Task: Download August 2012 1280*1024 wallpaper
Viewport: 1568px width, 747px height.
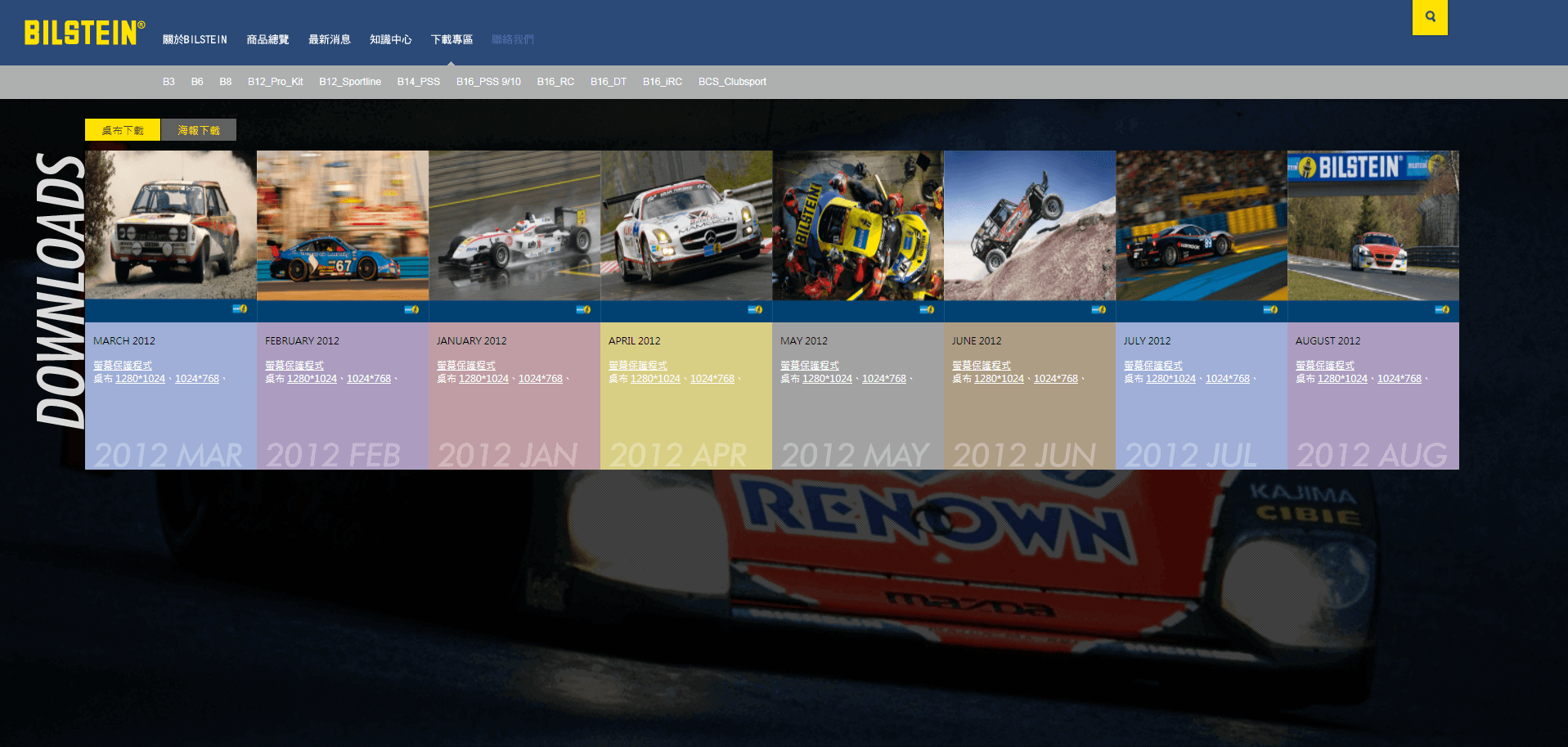Action: point(1342,379)
